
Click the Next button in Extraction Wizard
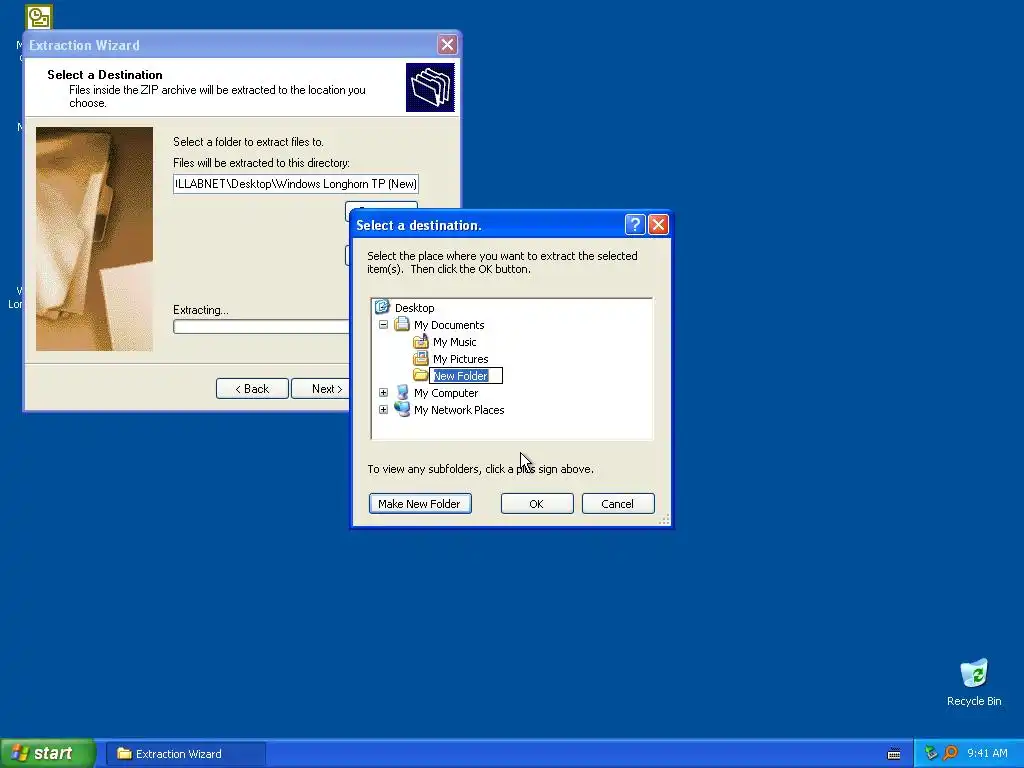[321, 389]
